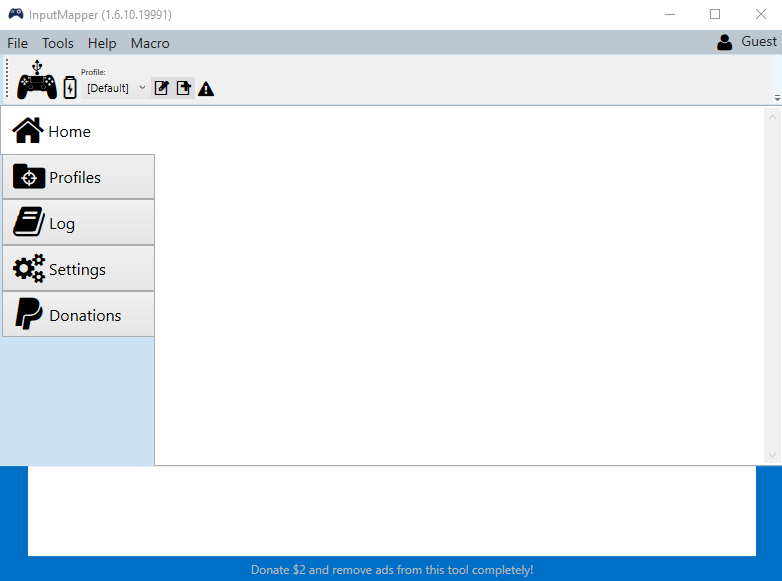Minimize the InputMapper window
Image resolution: width=782 pixels, height=581 pixels.
click(x=670, y=14)
